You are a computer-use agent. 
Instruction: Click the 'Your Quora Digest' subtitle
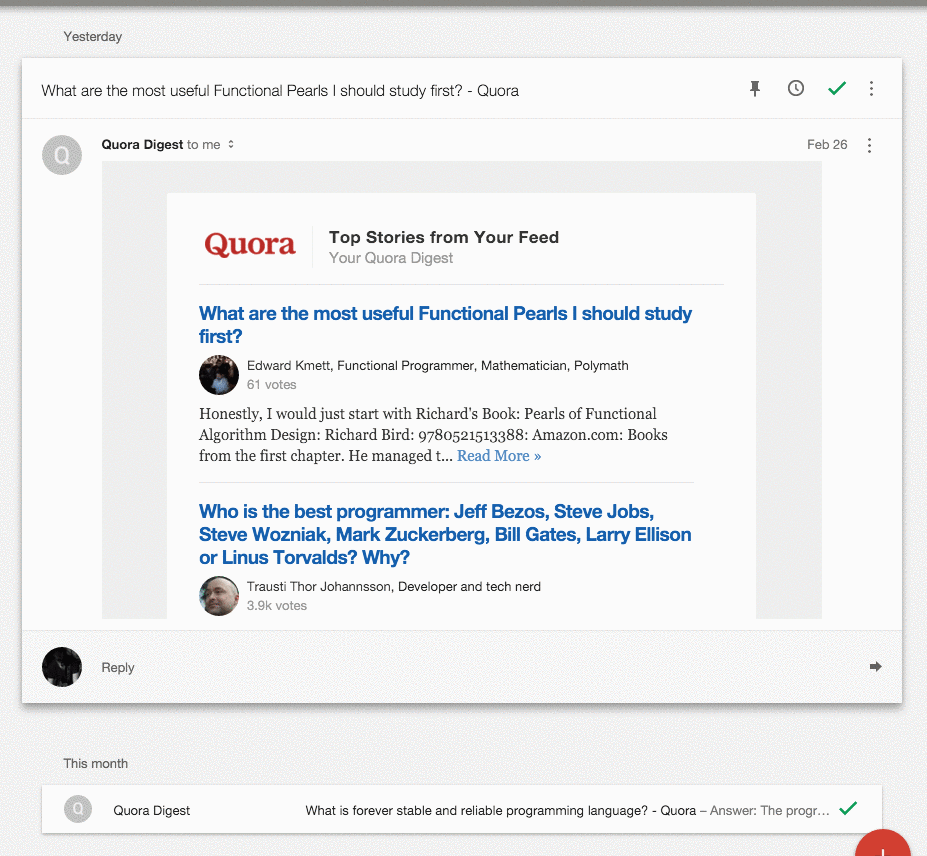coord(391,258)
